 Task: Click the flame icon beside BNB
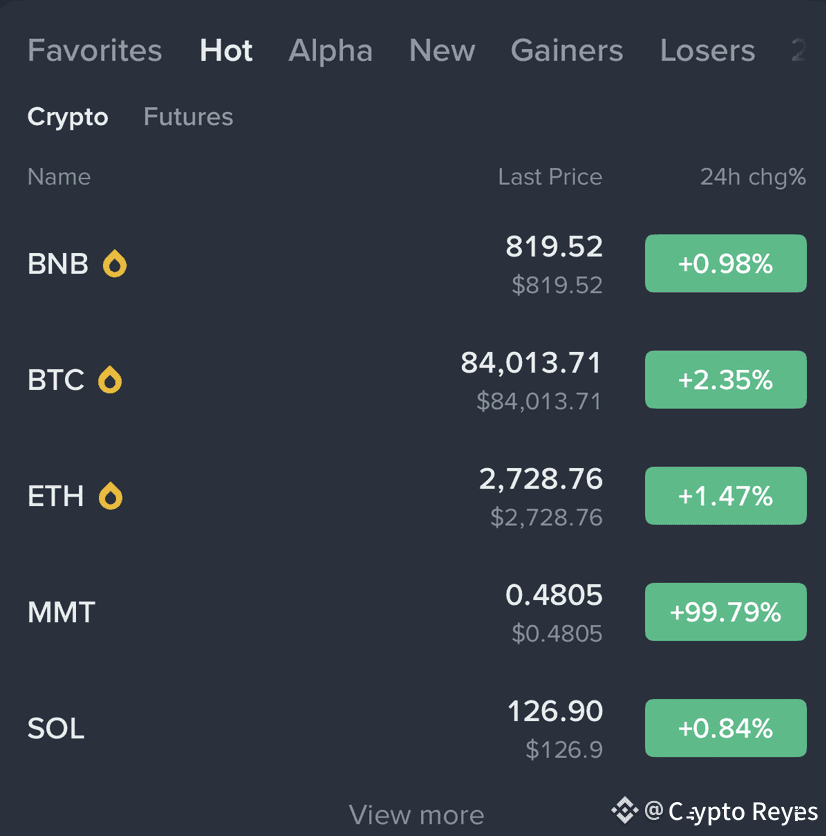click(x=115, y=264)
